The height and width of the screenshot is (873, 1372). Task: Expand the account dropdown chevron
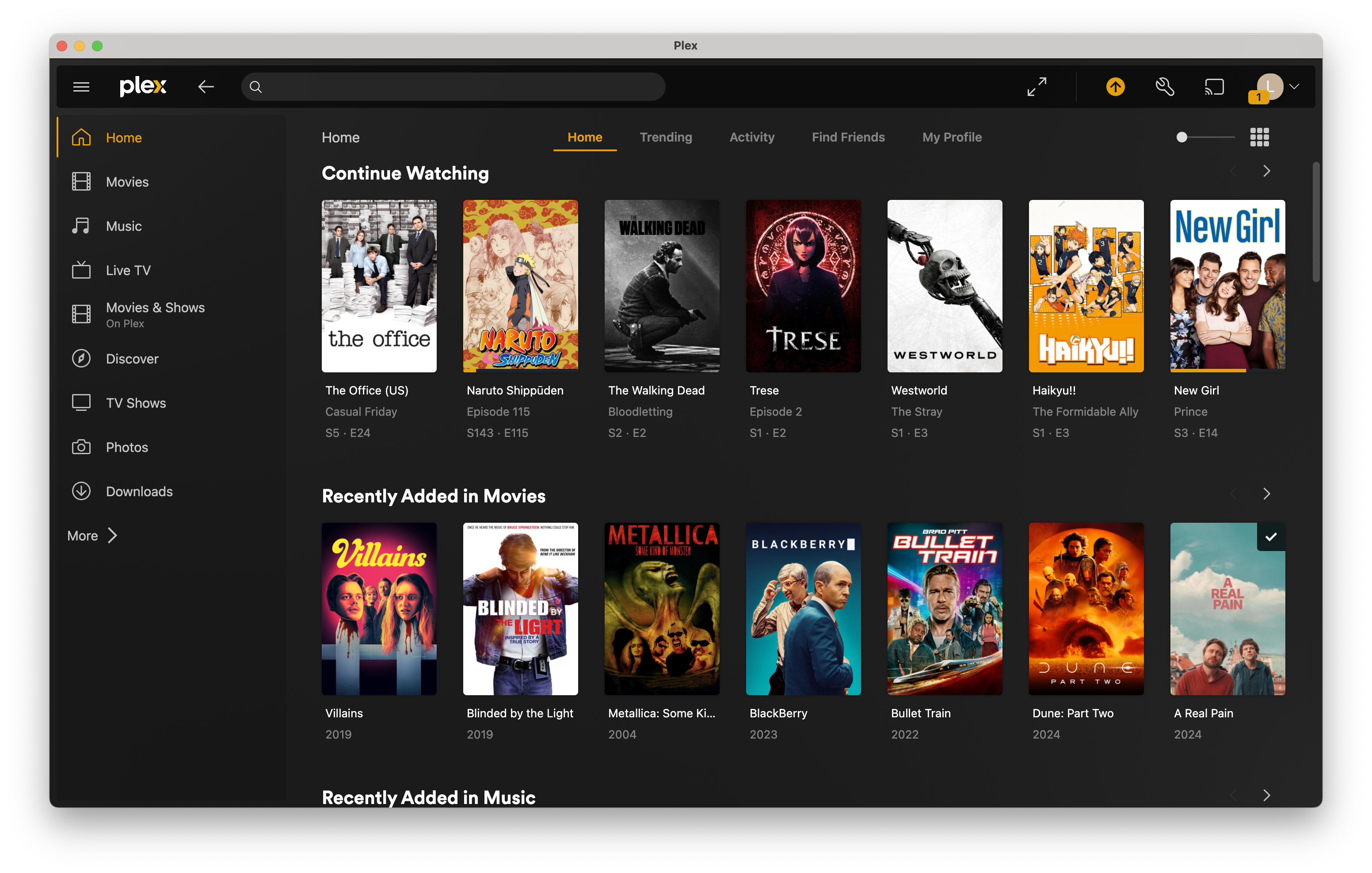pos(1295,87)
